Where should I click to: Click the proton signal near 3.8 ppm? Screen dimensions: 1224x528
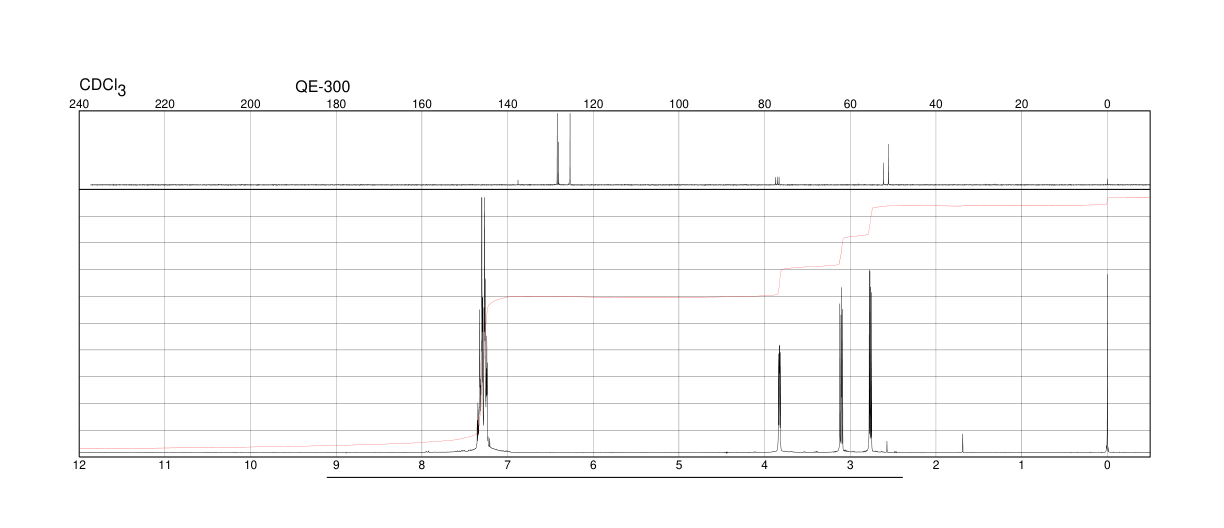779,400
